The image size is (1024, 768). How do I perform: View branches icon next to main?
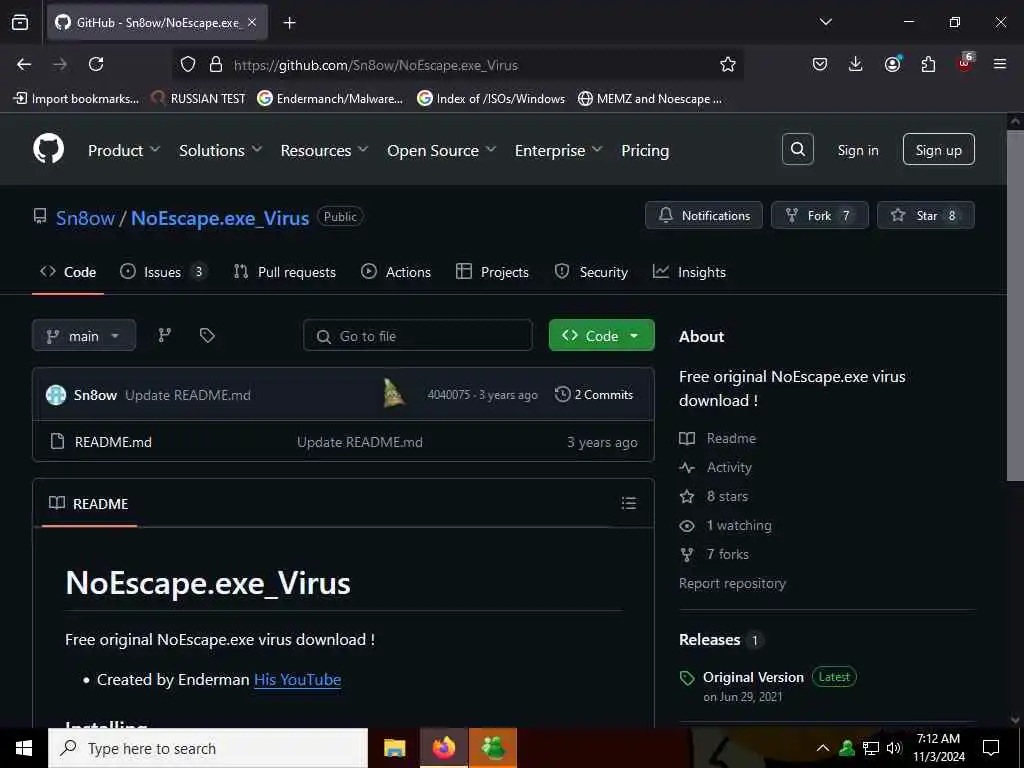pyautogui.click(x=165, y=336)
